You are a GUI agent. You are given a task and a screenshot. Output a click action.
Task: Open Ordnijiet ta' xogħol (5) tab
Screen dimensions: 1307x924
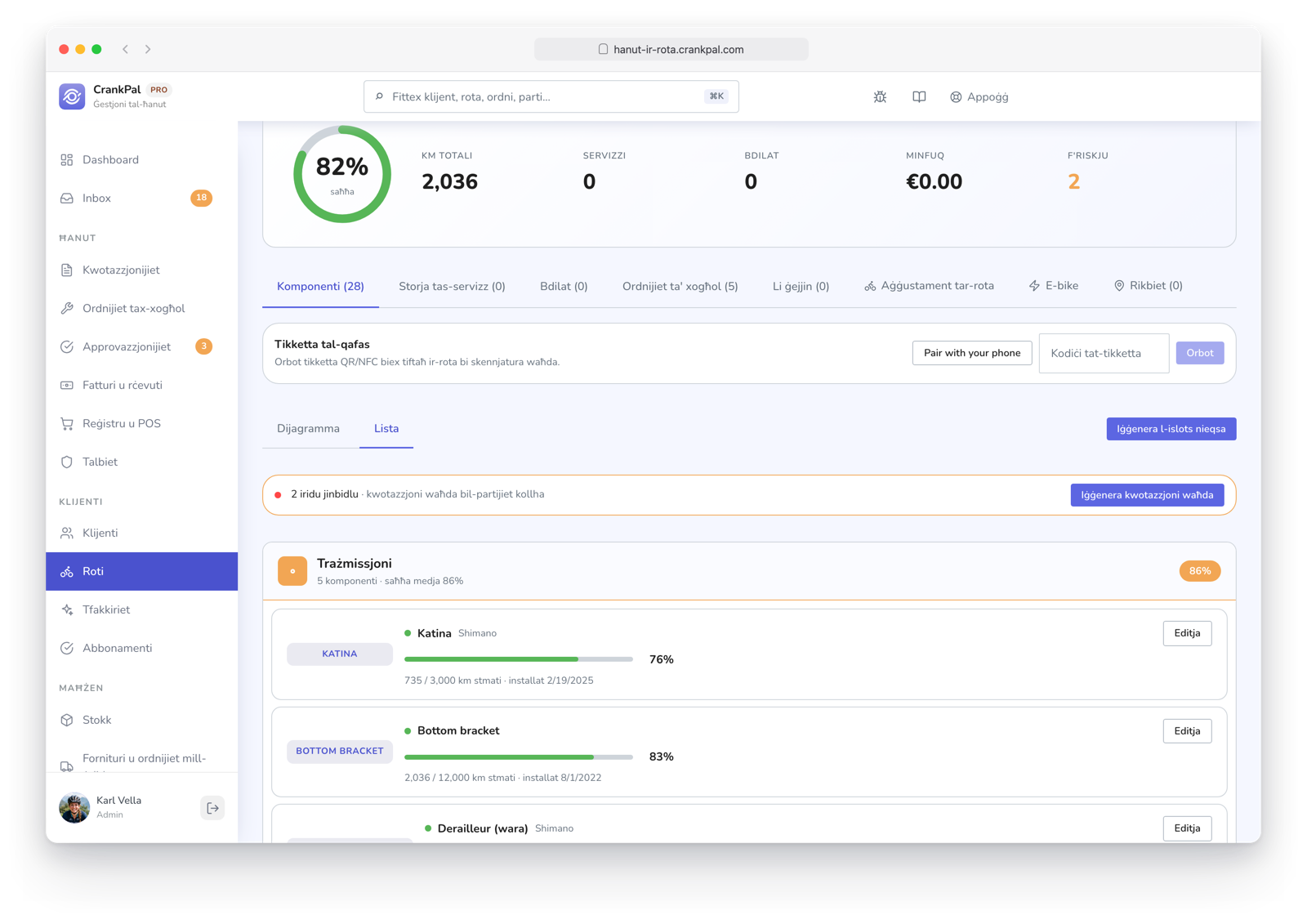680,287
